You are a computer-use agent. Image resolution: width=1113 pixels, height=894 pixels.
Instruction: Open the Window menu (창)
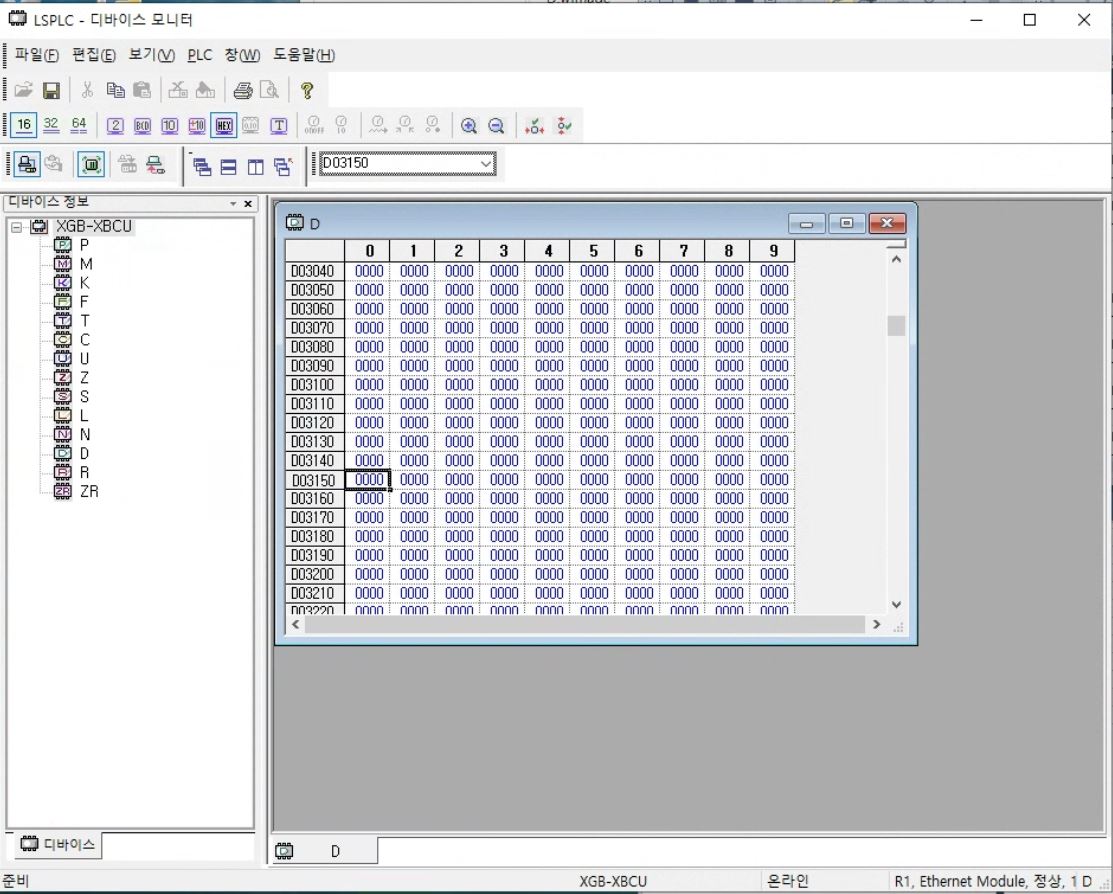click(242, 55)
